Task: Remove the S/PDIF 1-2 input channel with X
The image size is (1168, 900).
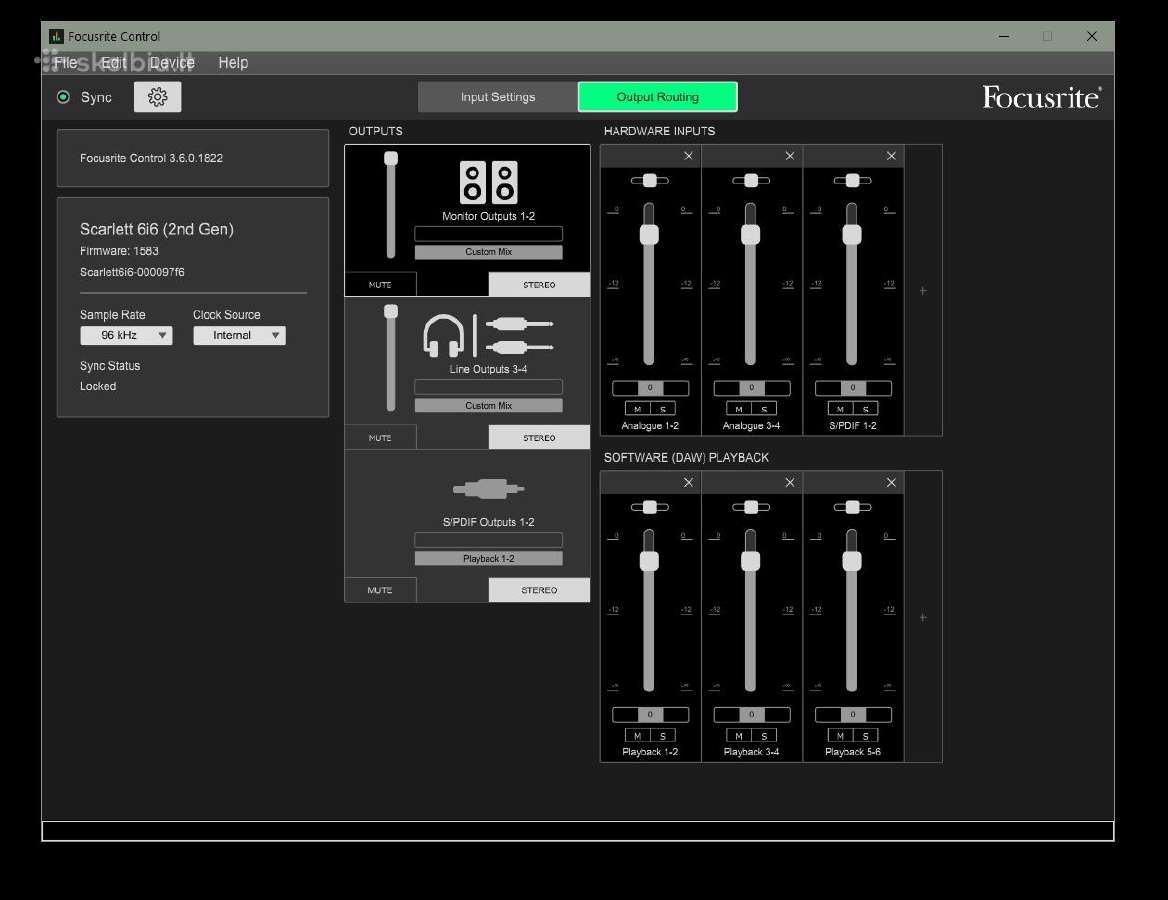Action: [x=891, y=156]
